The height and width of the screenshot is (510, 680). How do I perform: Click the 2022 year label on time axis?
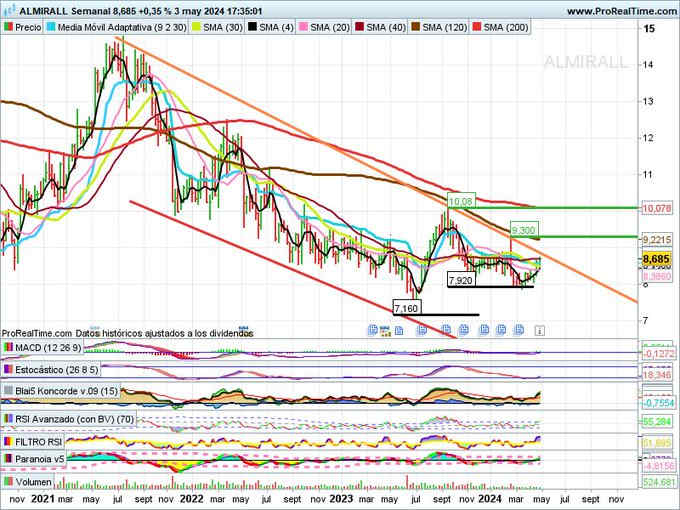(191, 499)
